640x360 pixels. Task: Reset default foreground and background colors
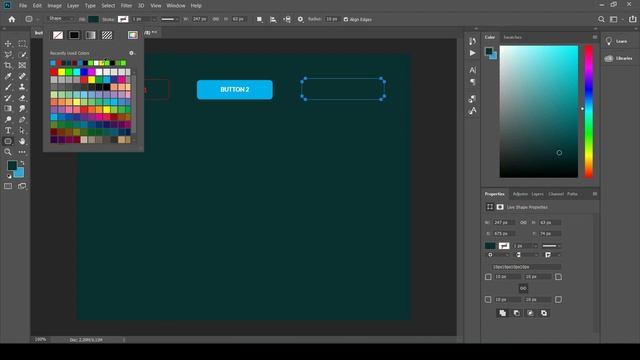coord(9,176)
